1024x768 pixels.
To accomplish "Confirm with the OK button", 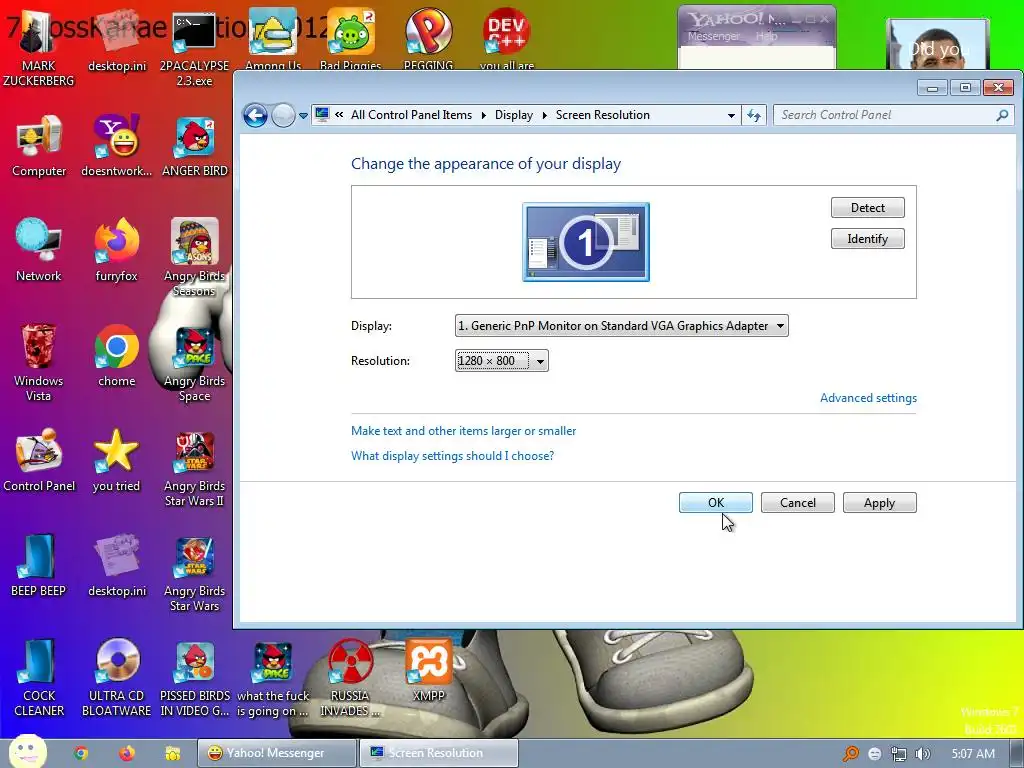I will pos(716,502).
